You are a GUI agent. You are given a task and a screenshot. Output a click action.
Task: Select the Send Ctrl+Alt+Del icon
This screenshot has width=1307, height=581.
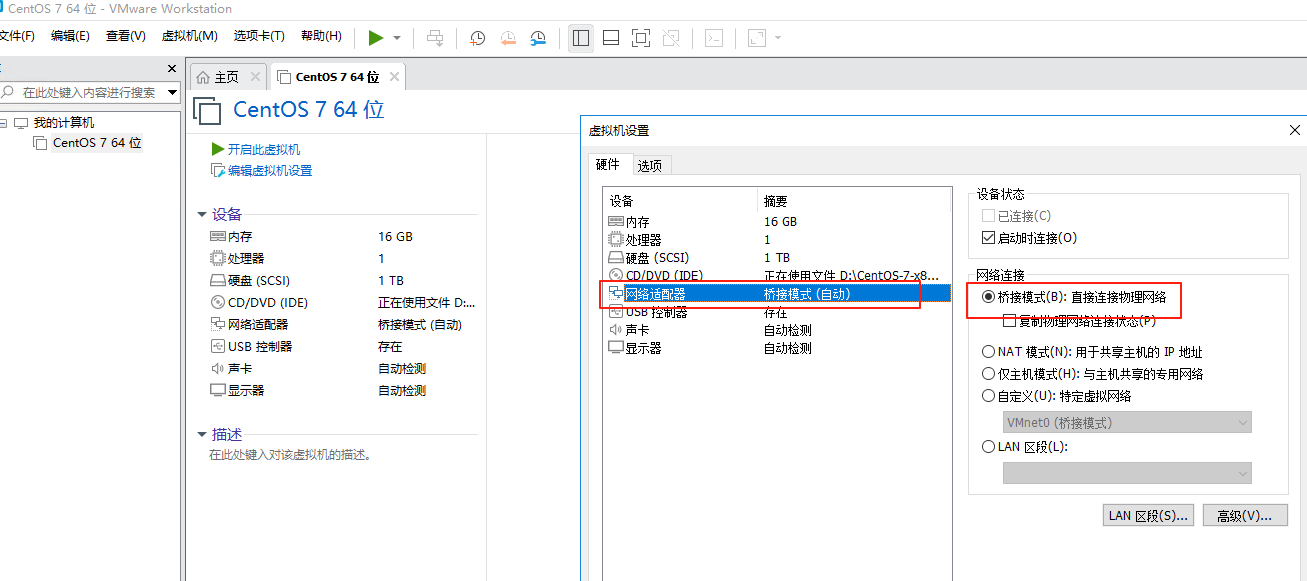point(435,37)
